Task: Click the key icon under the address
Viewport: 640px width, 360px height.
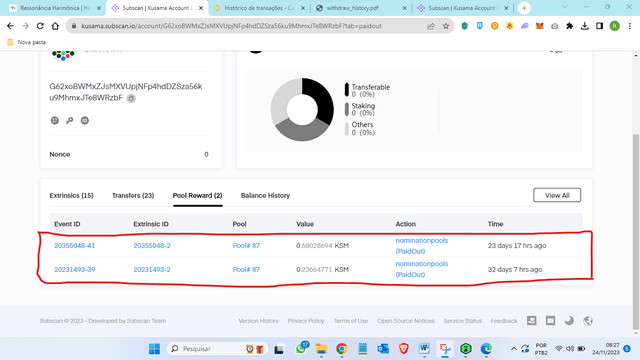Action: (x=70, y=120)
